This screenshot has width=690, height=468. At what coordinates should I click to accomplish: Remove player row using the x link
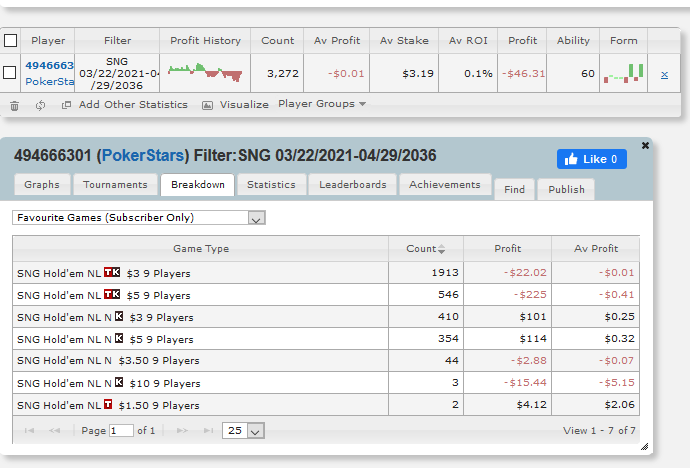click(x=664, y=74)
